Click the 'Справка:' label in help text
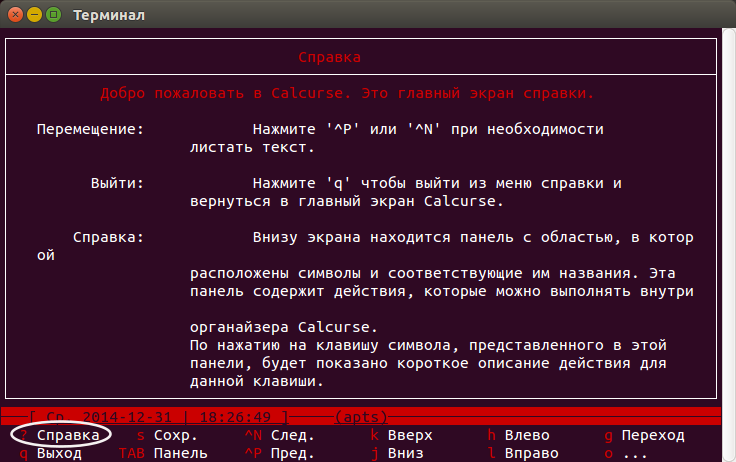 tap(108, 237)
